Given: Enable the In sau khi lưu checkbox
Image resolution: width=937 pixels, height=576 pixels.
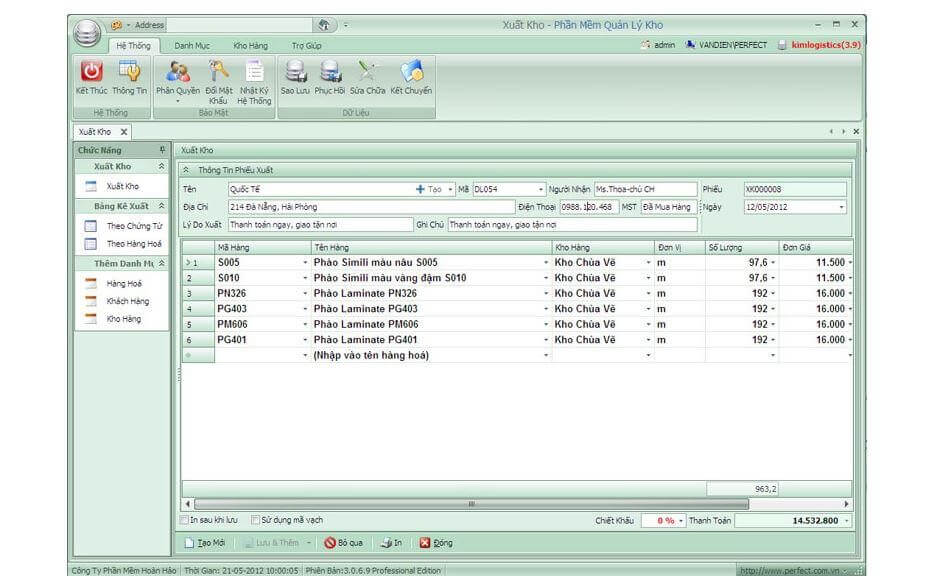Looking at the screenshot, I should coord(184,520).
